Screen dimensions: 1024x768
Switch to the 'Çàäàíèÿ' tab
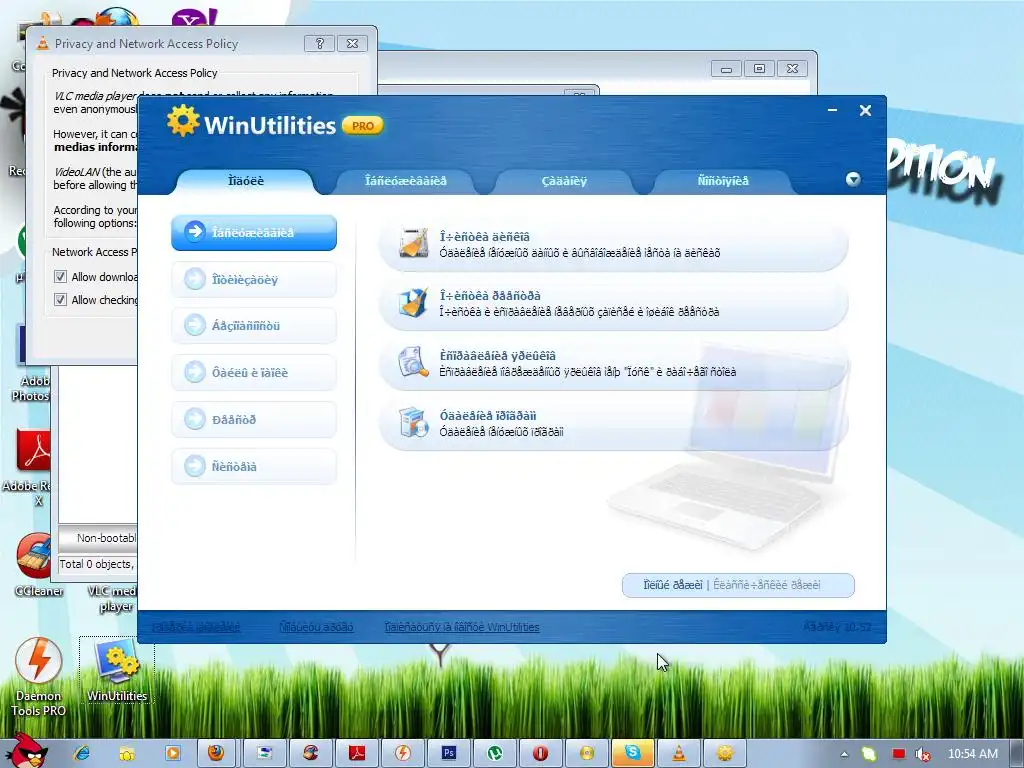coord(564,181)
